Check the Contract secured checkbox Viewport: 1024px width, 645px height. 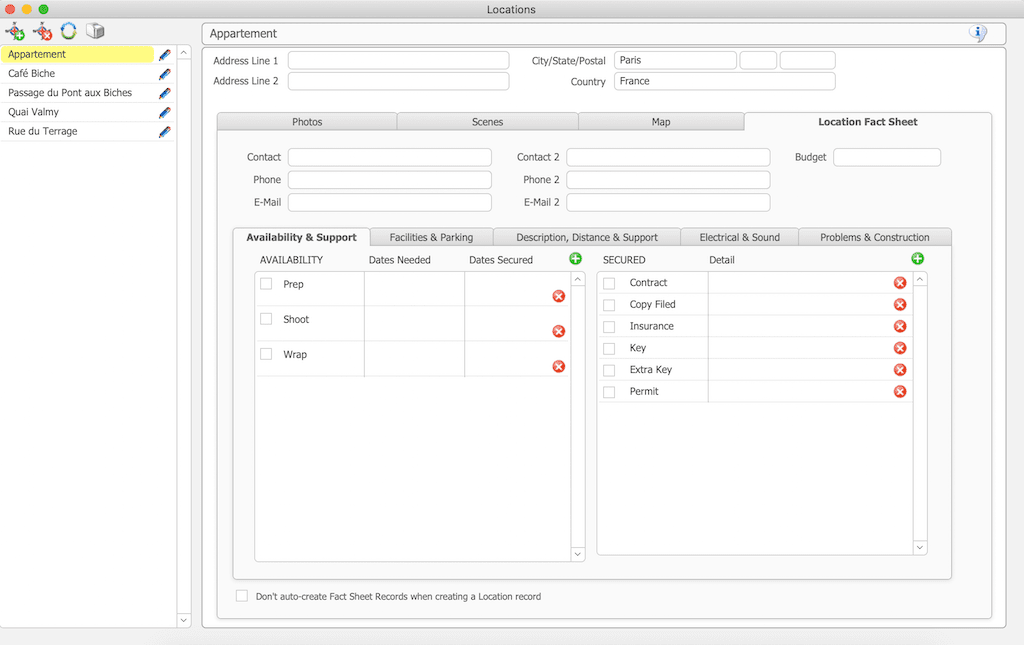coord(609,283)
